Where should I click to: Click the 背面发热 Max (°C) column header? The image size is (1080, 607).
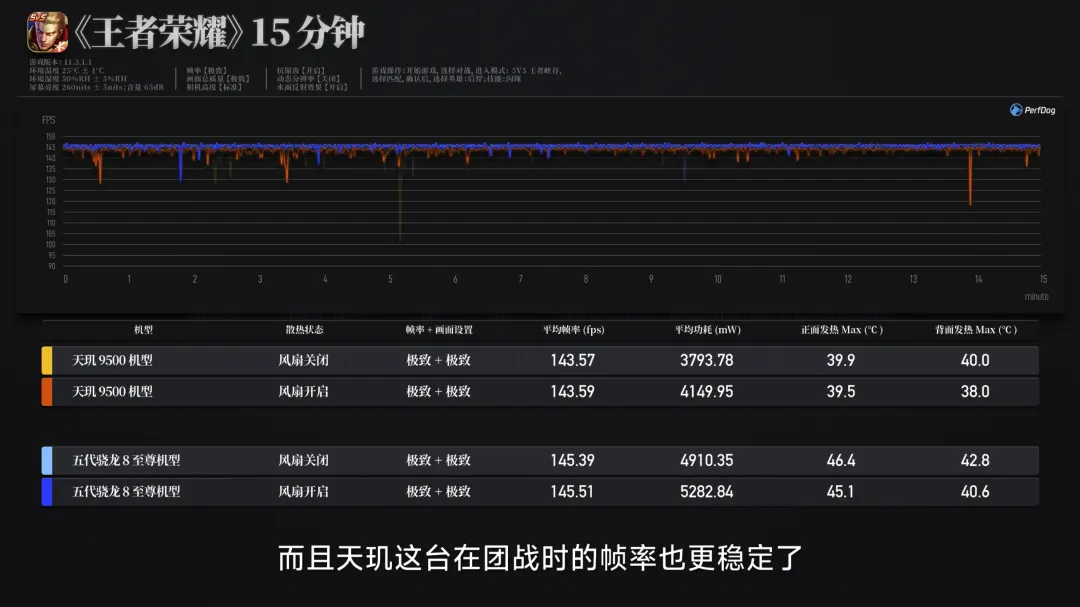tap(976, 330)
